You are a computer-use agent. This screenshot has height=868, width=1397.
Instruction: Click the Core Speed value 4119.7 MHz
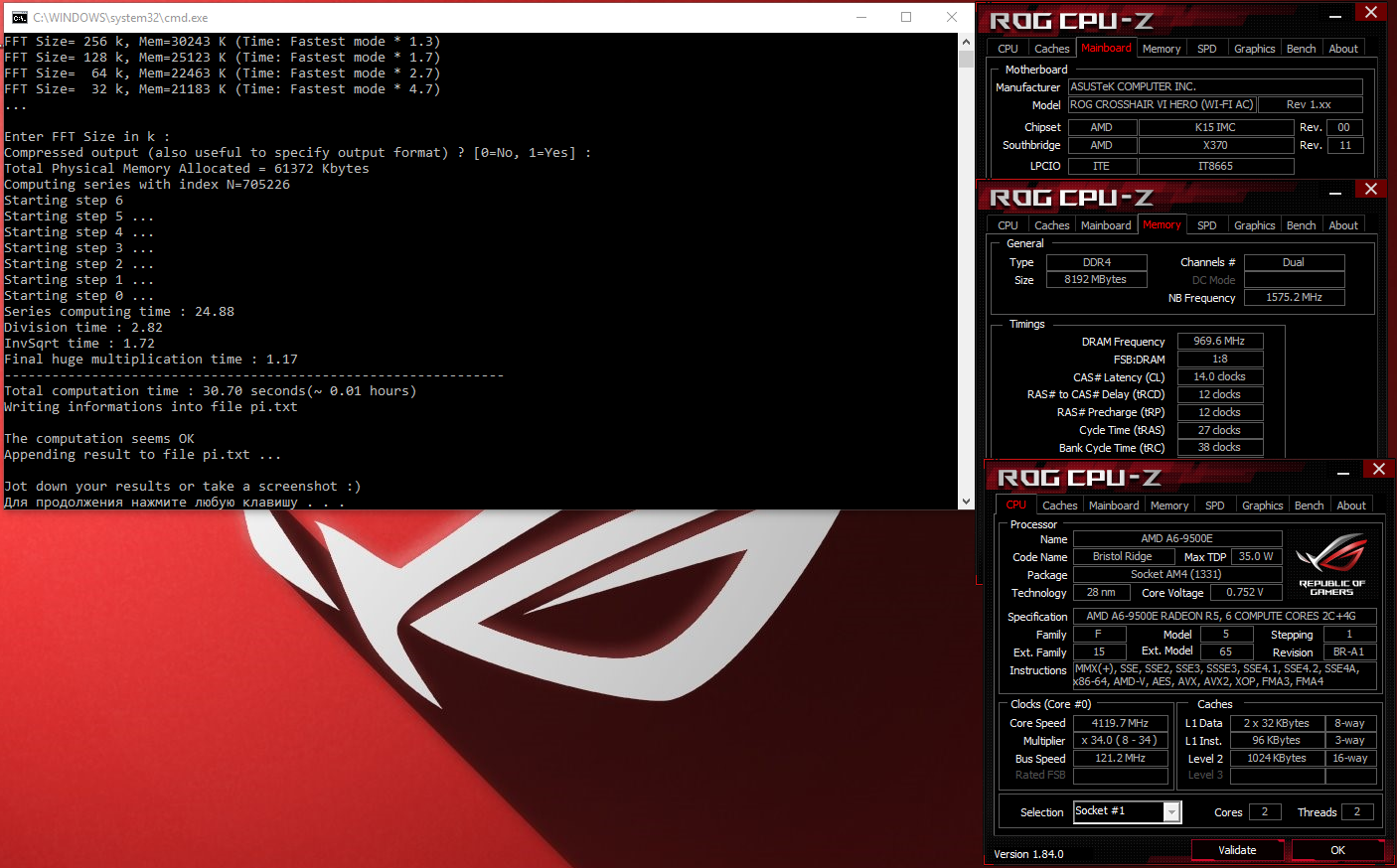click(x=1120, y=723)
